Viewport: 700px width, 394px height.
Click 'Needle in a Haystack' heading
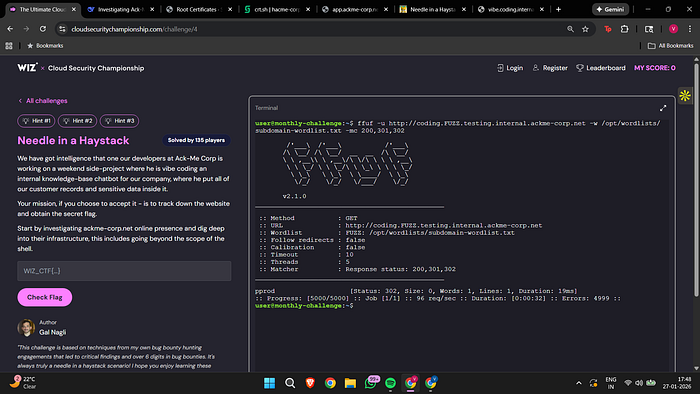pos(73,141)
